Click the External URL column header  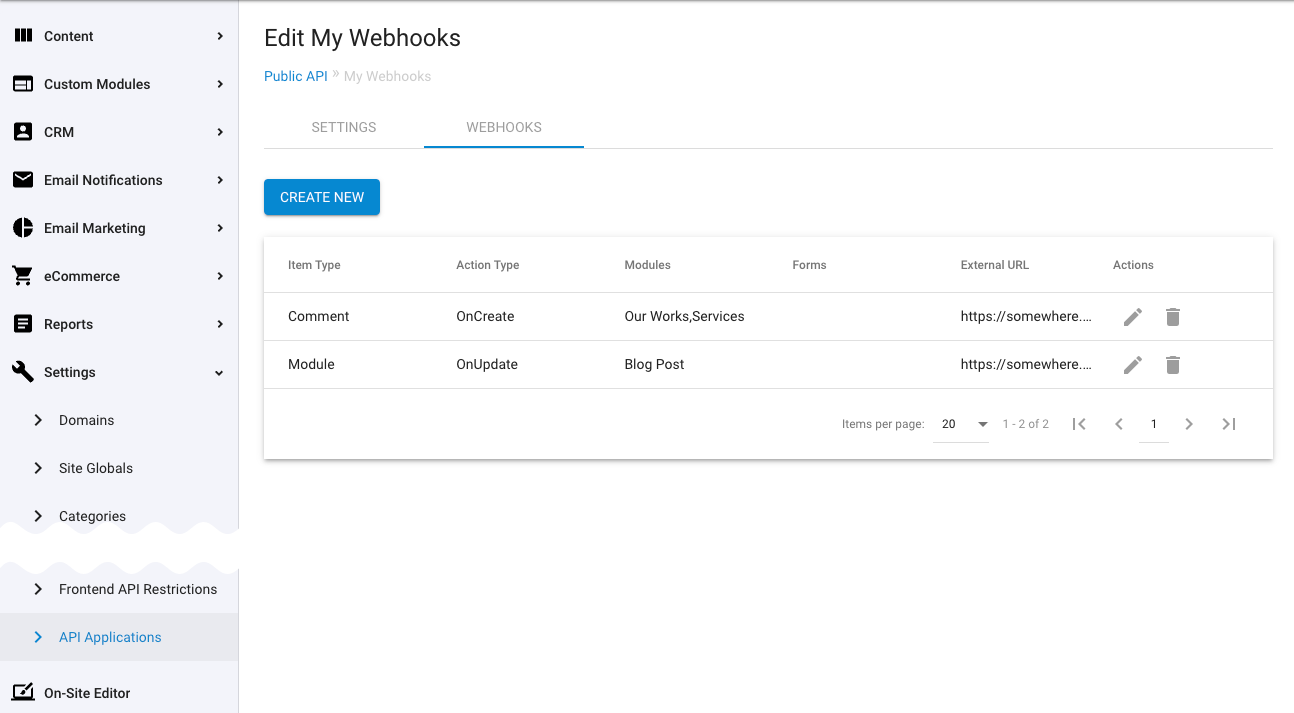pos(995,265)
